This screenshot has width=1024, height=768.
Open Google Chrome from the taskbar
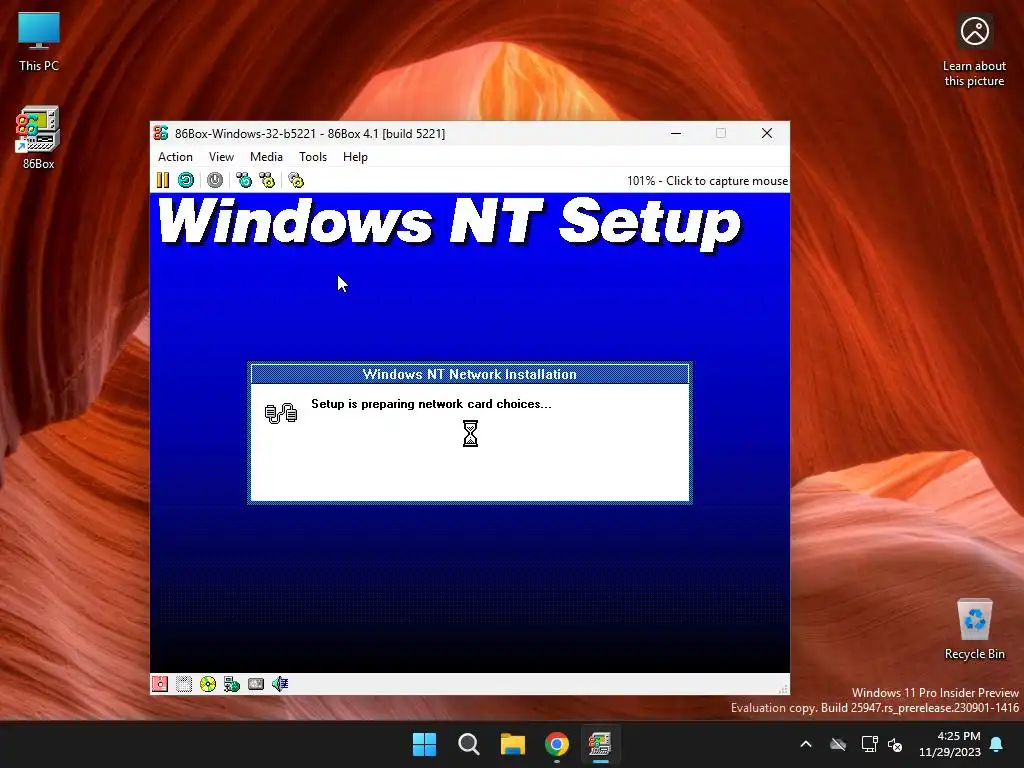point(557,744)
